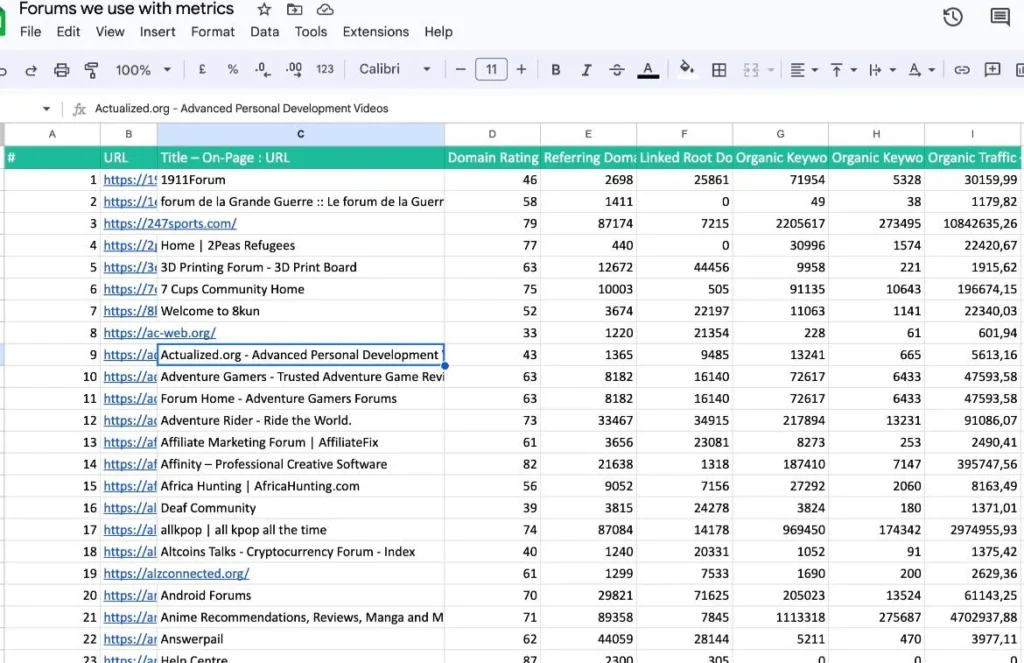Expand merge cells options arrow
1024x663 pixels.
pos(771,70)
